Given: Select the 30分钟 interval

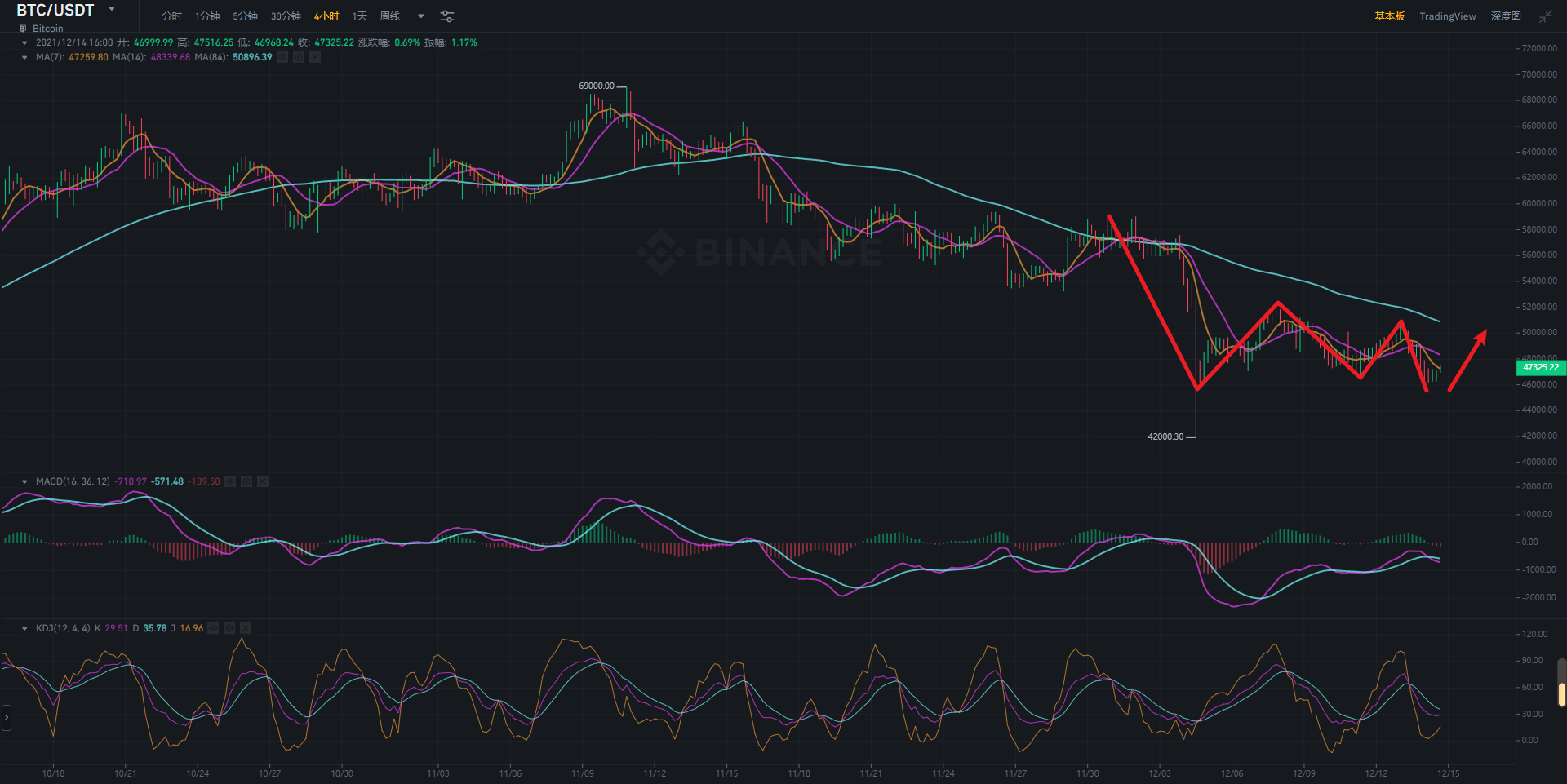Looking at the screenshot, I should [286, 16].
